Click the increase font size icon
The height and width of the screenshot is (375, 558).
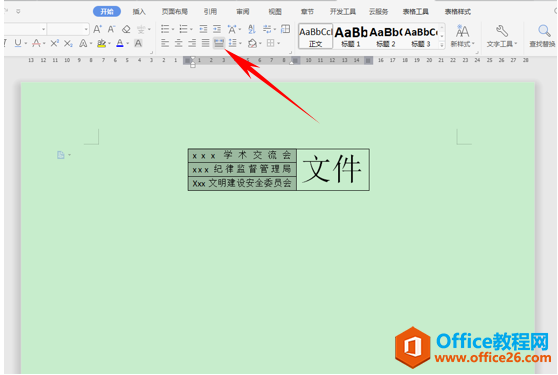97,29
